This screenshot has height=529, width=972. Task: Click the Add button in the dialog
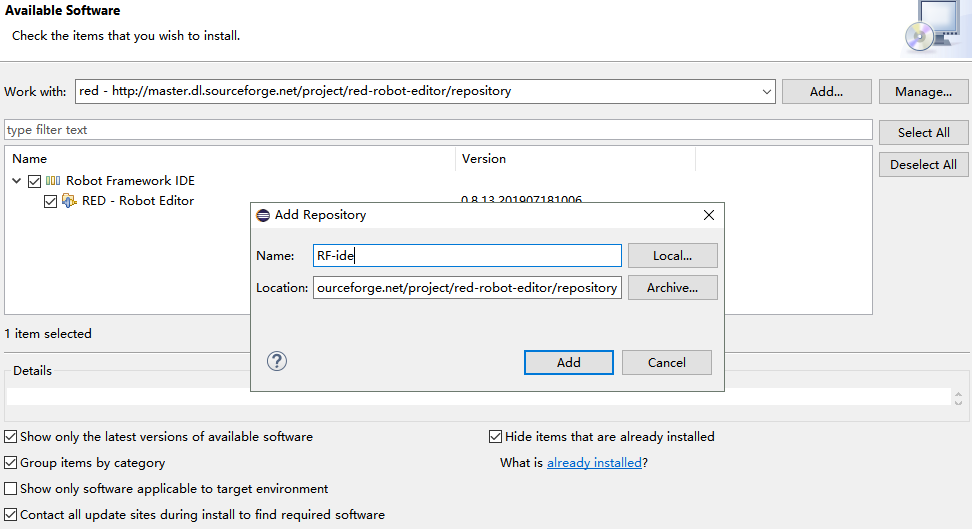[x=568, y=362]
